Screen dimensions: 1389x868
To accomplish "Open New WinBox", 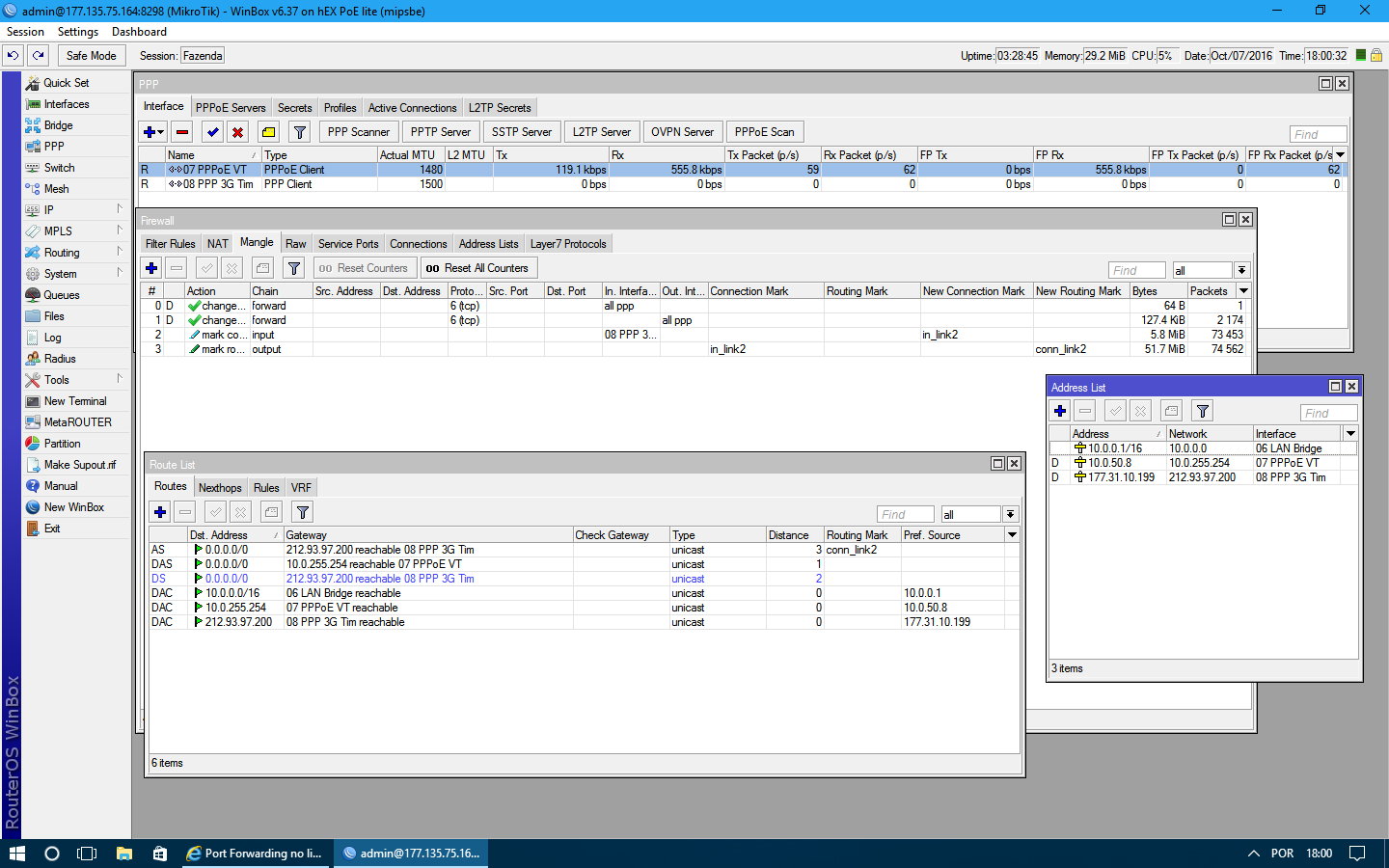I will click(74, 507).
